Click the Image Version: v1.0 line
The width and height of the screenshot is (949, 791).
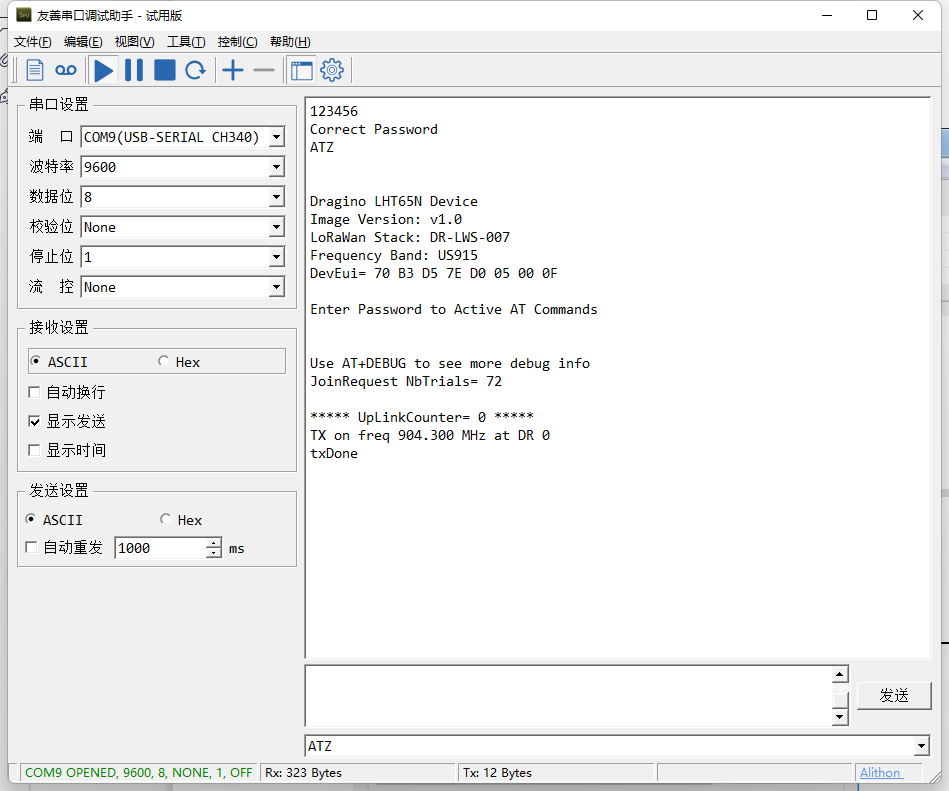(386, 219)
